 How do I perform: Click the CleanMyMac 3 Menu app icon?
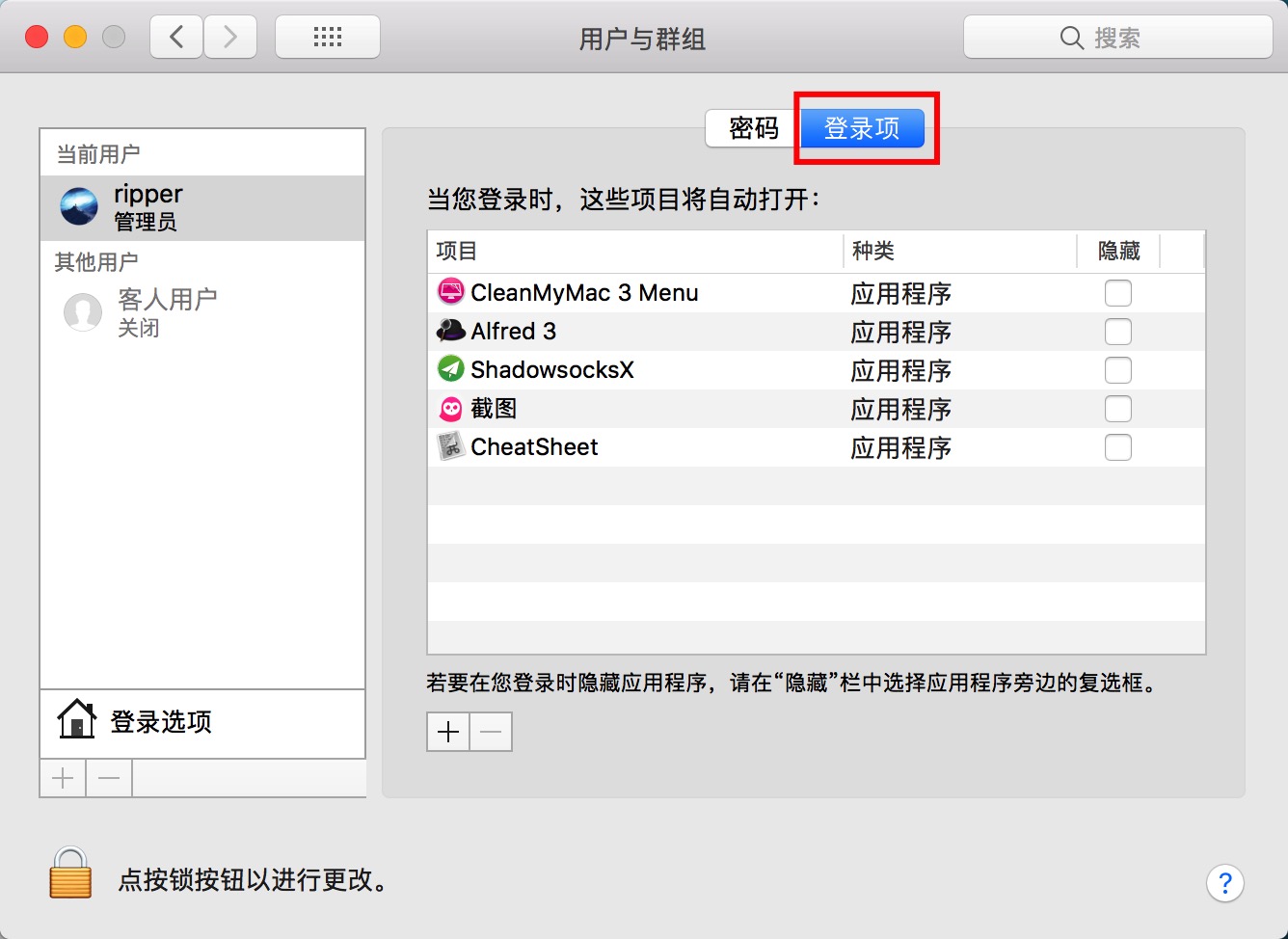click(450, 292)
